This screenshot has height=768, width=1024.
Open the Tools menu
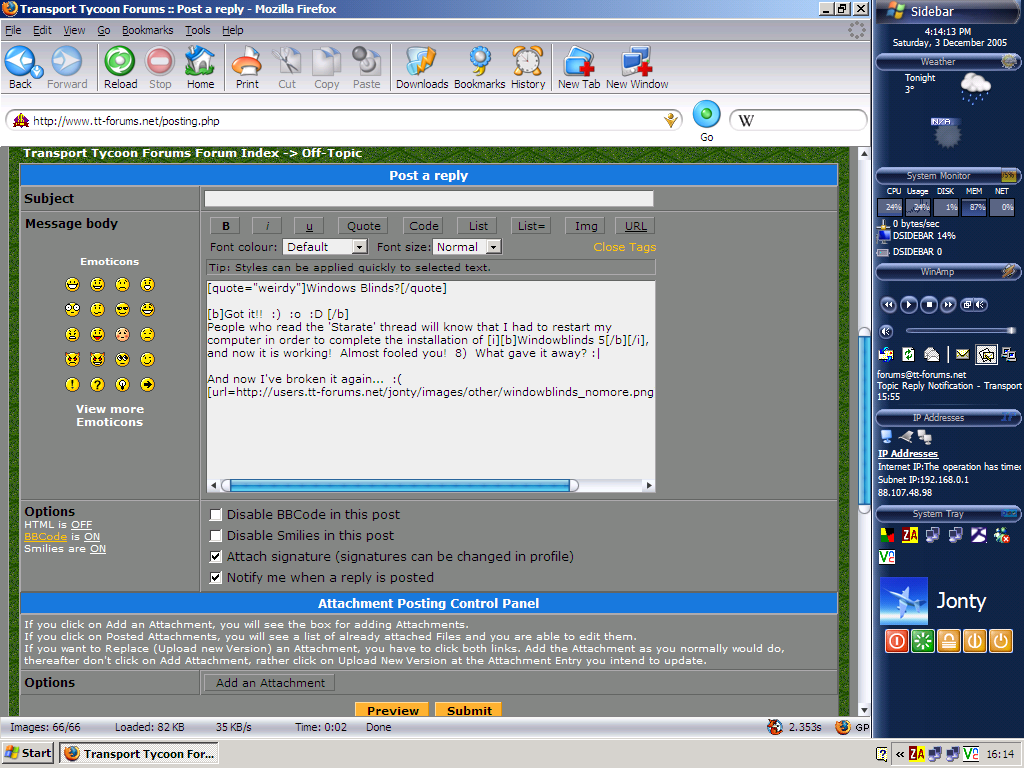coord(197,30)
